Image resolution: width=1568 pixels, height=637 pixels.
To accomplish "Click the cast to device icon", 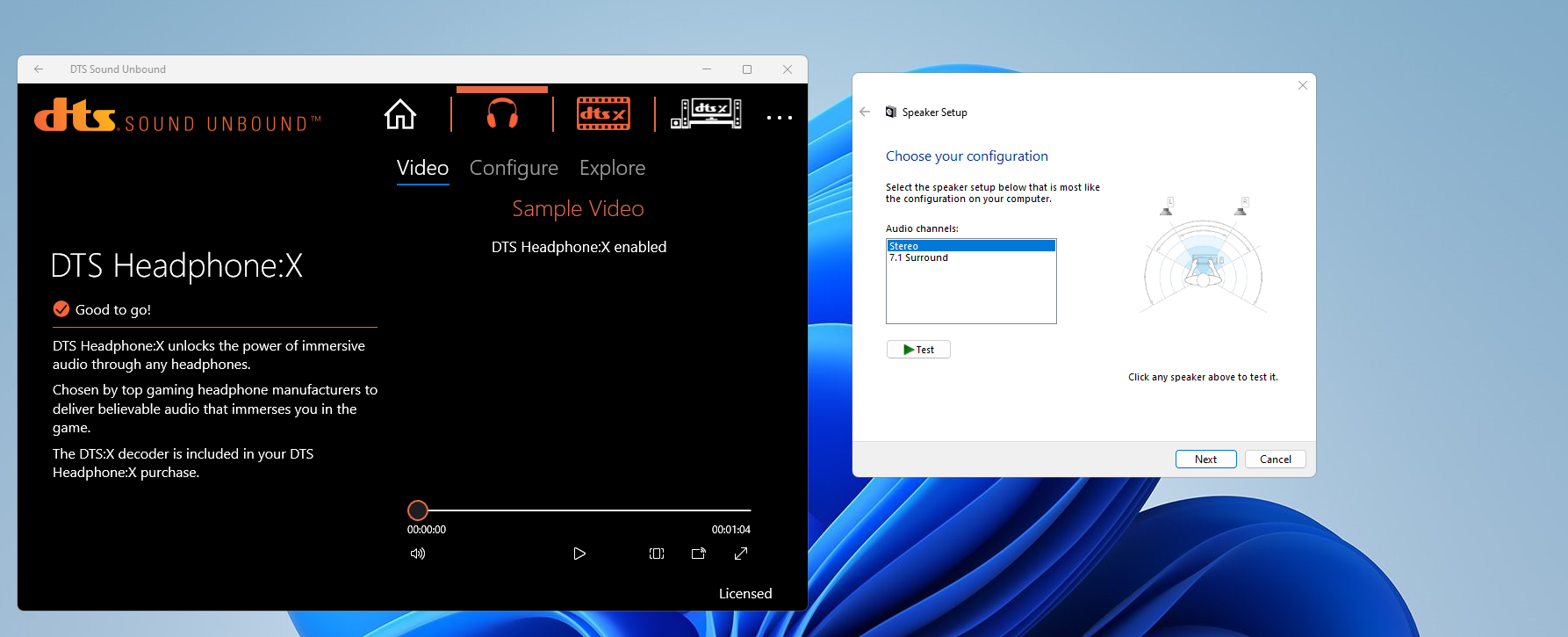I will point(699,554).
